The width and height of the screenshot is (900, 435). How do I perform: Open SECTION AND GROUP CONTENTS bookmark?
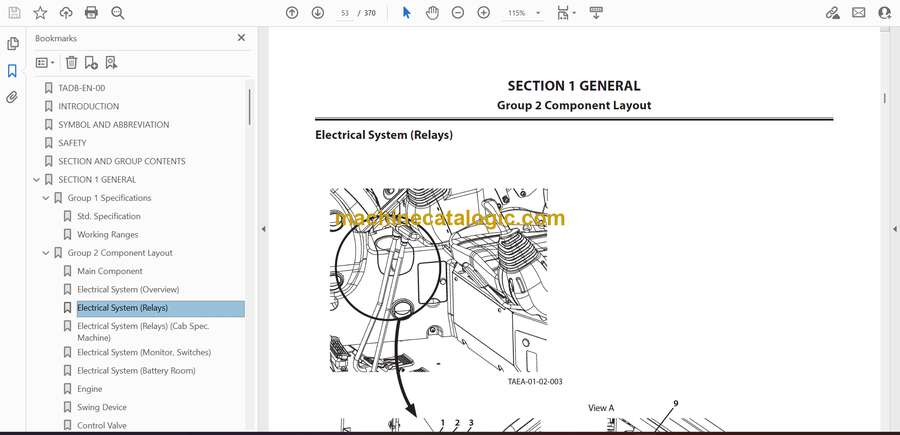(x=122, y=161)
